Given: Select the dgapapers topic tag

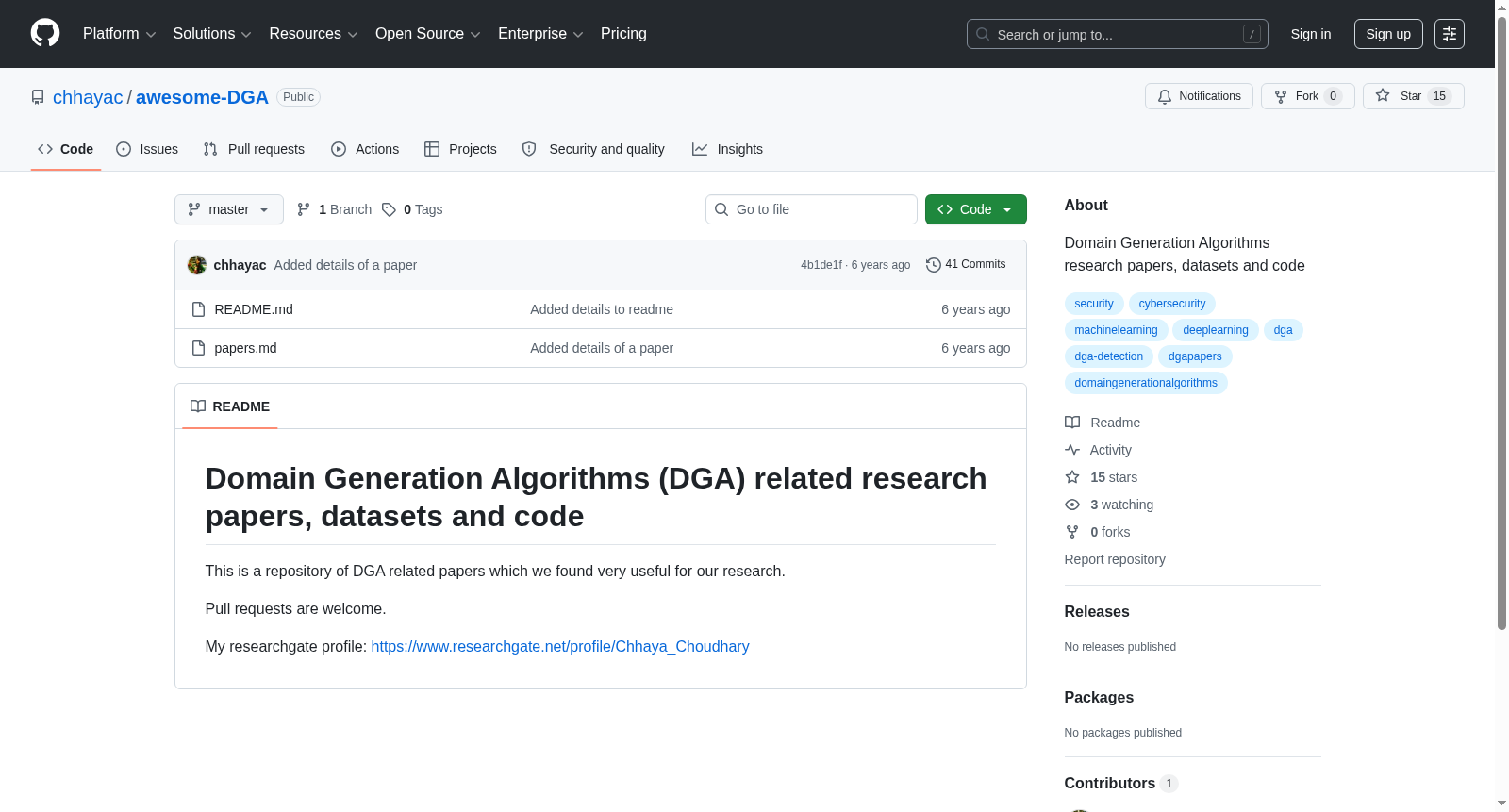Looking at the screenshot, I should coord(1195,356).
